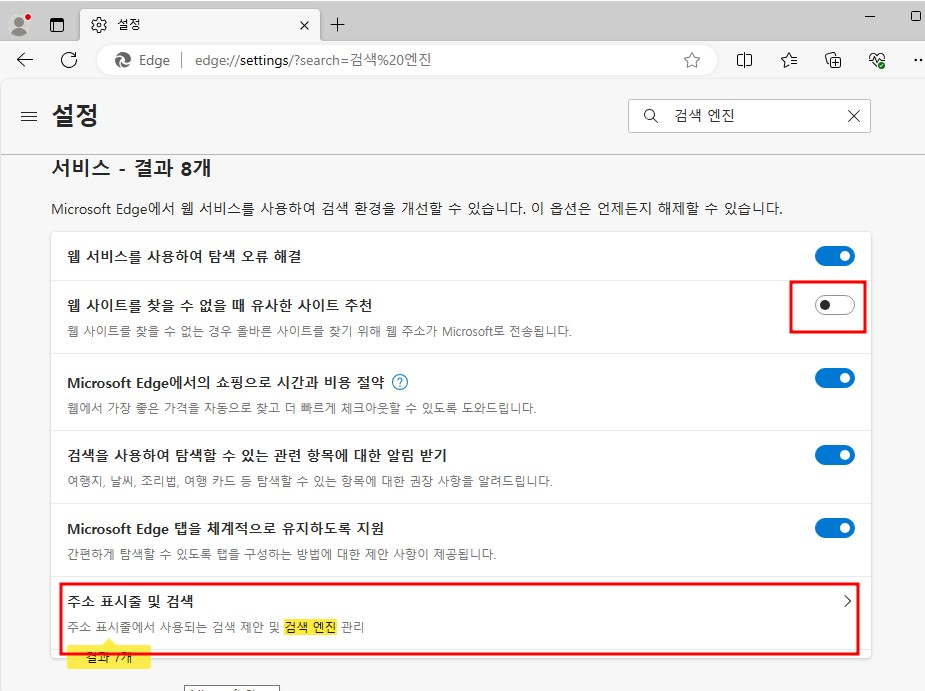Image resolution: width=925 pixels, height=691 pixels.
Task: Refresh the current page
Action: tap(69, 60)
